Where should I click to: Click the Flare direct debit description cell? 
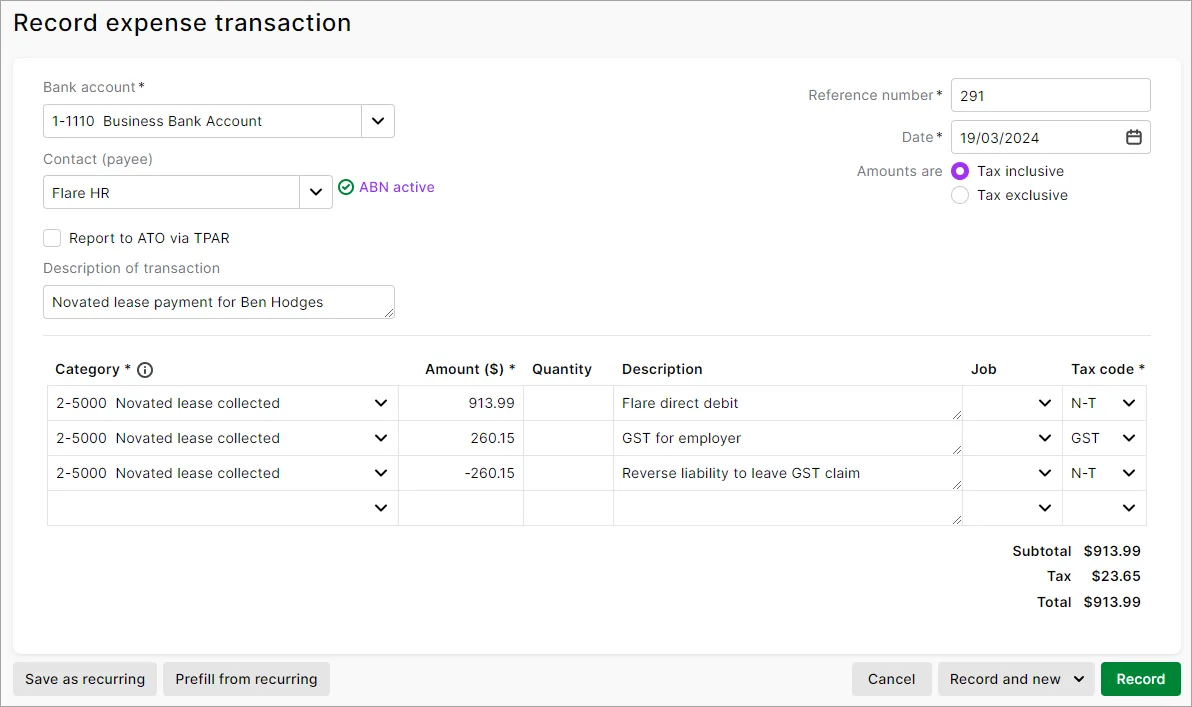(x=788, y=403)
